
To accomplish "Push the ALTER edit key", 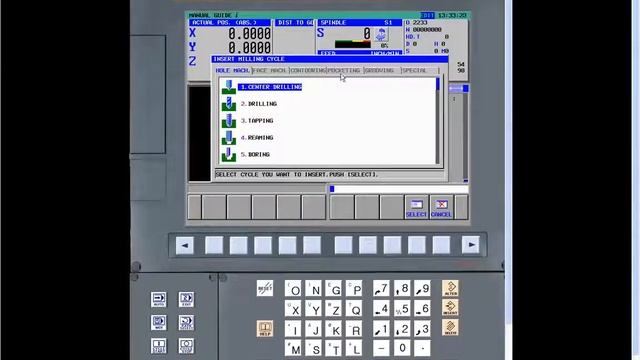I will pos(450,288).
